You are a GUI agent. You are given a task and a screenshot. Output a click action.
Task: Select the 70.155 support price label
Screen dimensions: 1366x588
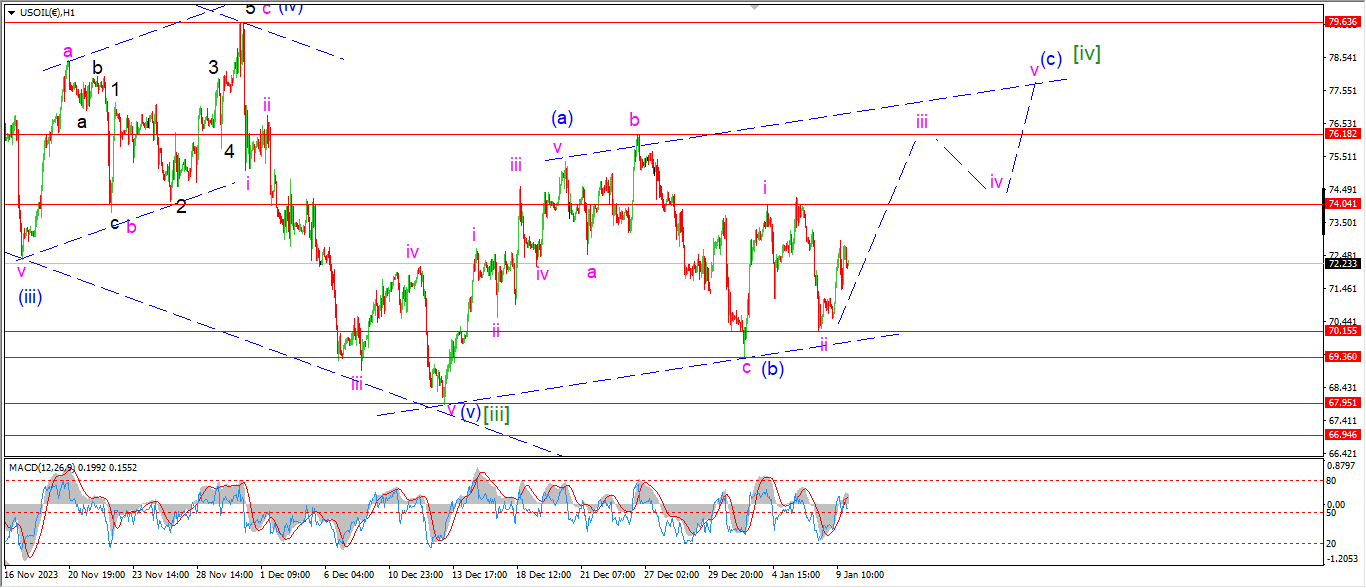coord(1341,331)
